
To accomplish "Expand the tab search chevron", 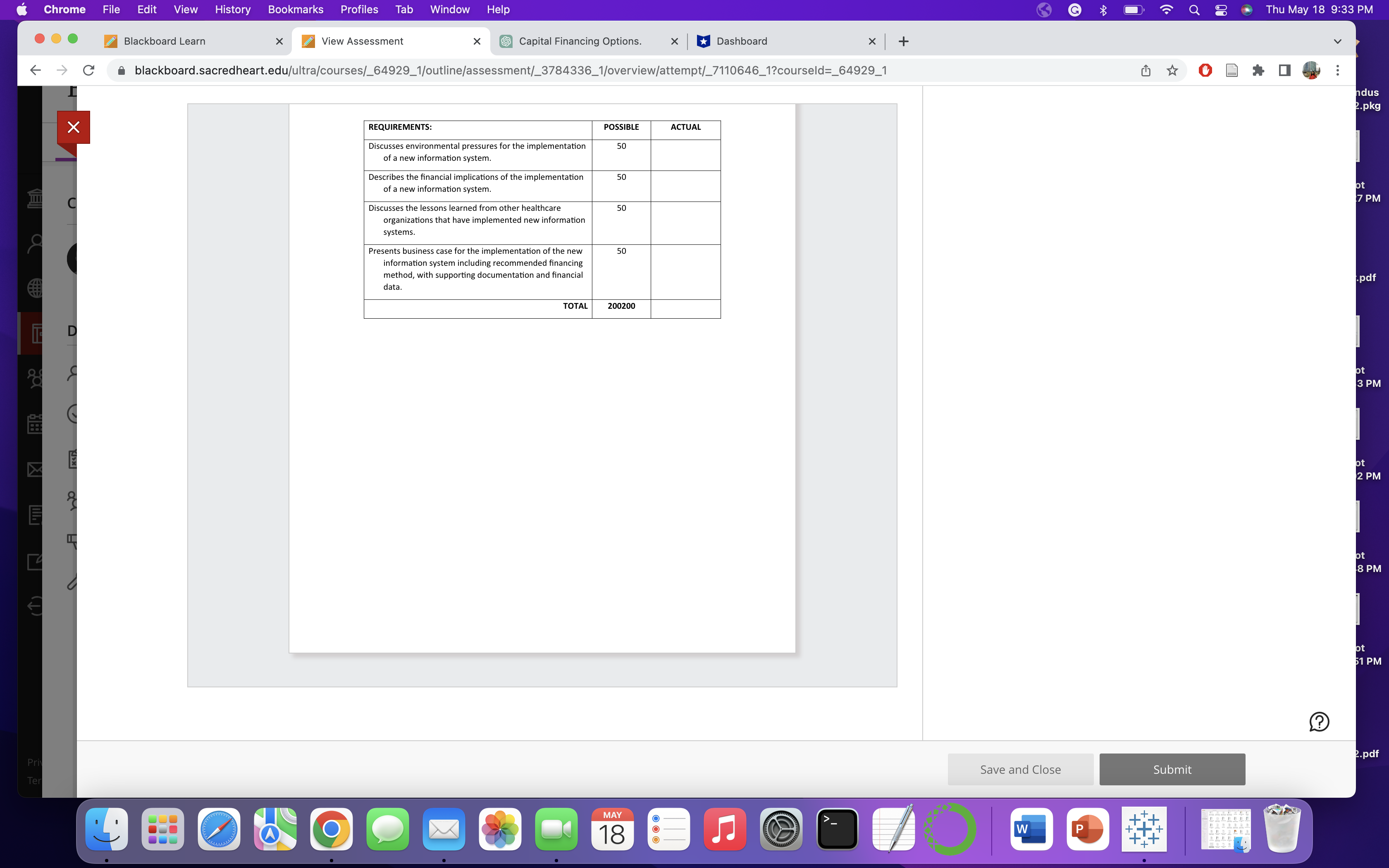I will 1337,41.
